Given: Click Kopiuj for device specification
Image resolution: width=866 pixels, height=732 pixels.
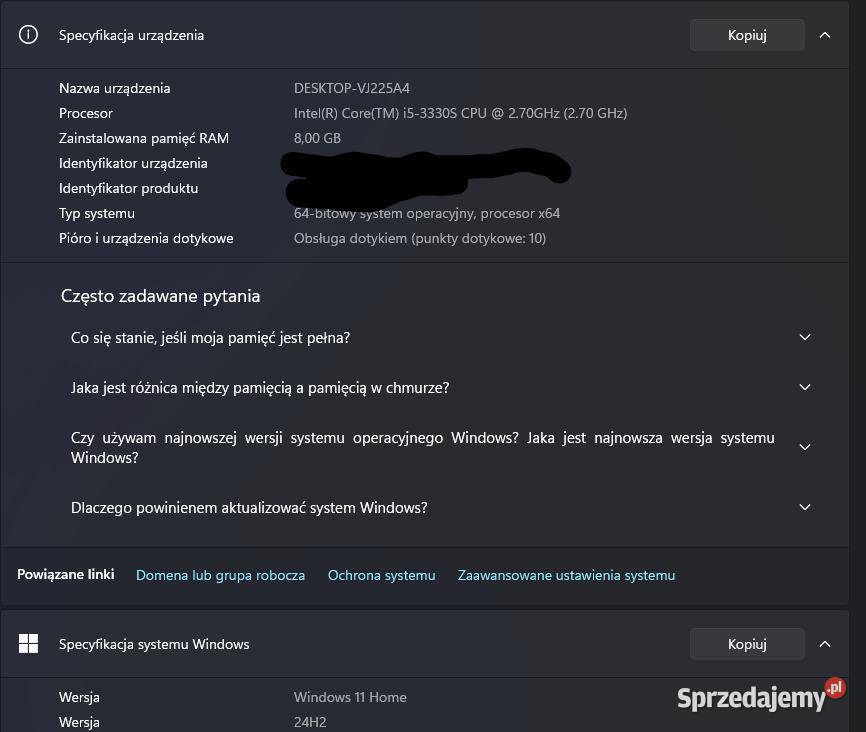Looking at the screenshot, I should tap(746, 35).
